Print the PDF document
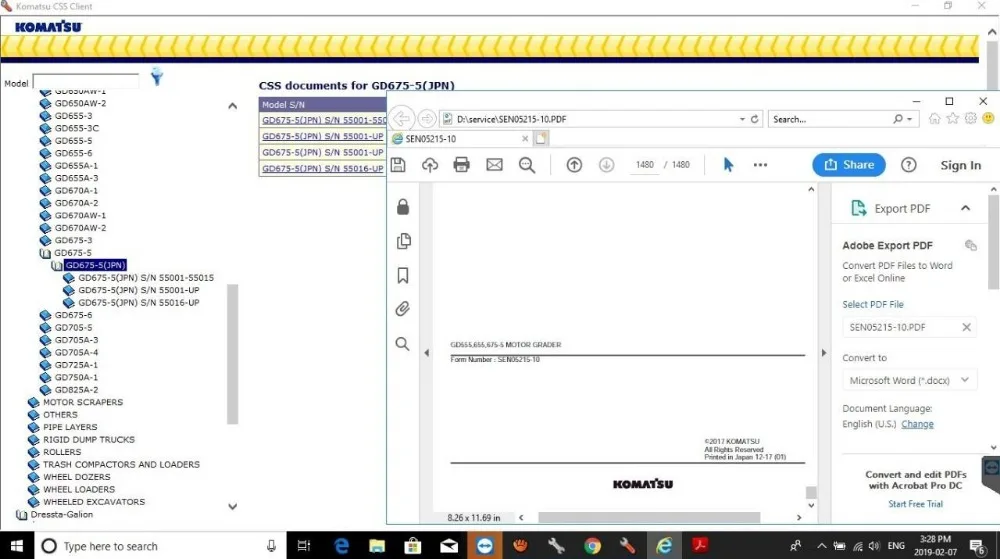This screenshot has width=1000, height=559. [x=461, y=165]
